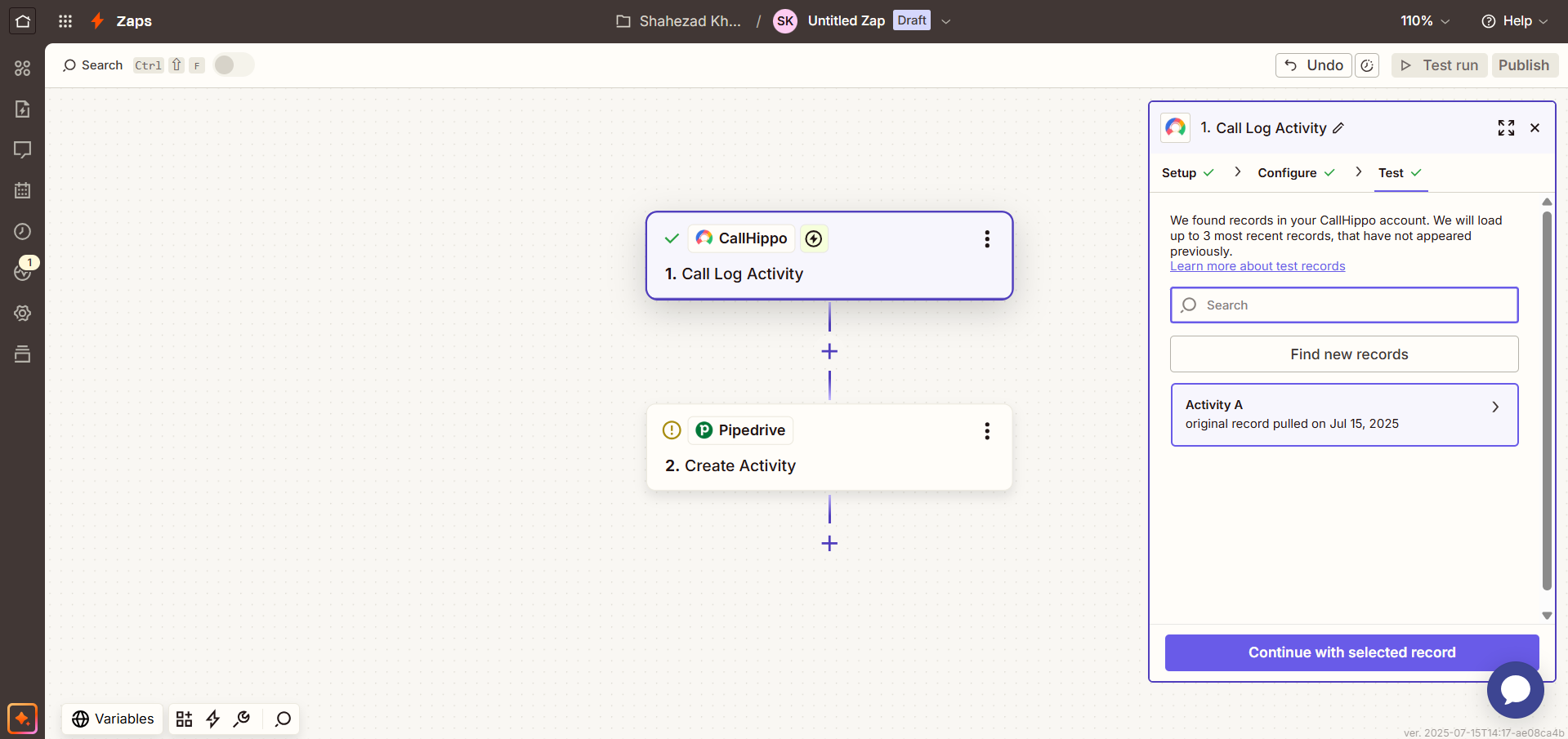The width and height of the screenshot is (1568, 739).
Task: Open the Help dropdown menu
Action: pos(1515,21)
